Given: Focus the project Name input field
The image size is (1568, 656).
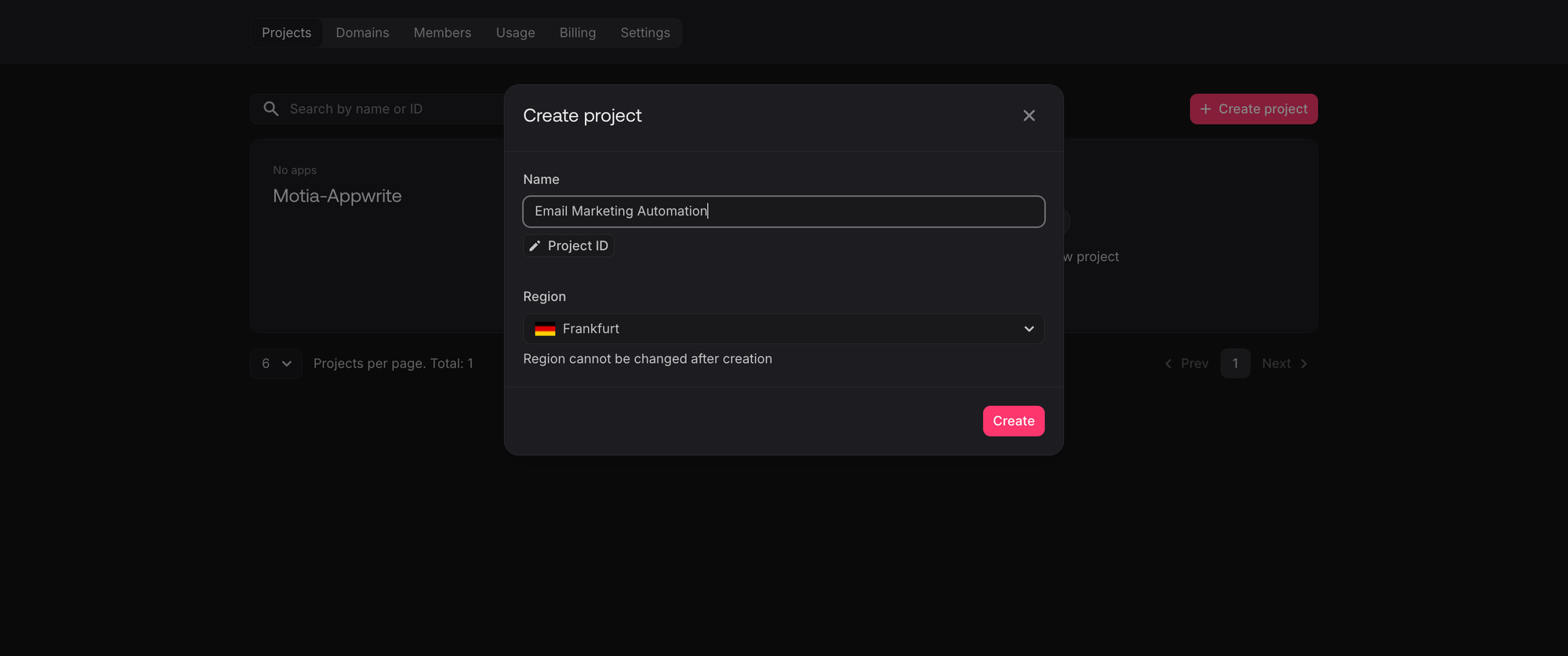Looking at the screenshot, I should (784, 212).
